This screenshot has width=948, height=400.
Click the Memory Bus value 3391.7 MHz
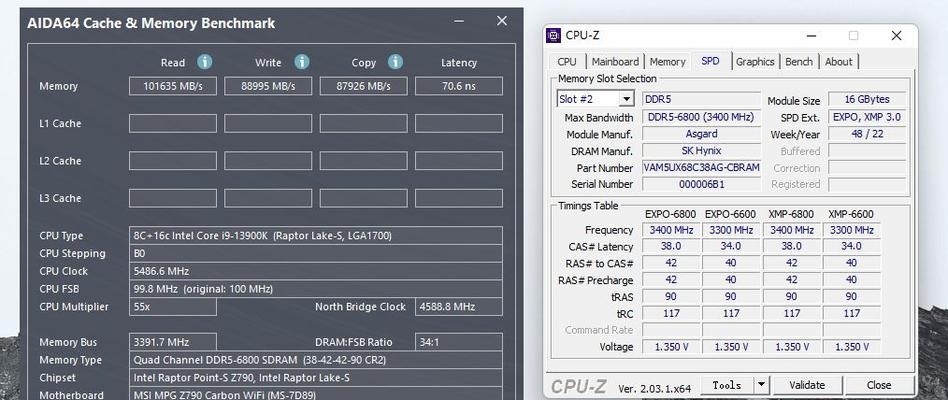click(173, 342)
